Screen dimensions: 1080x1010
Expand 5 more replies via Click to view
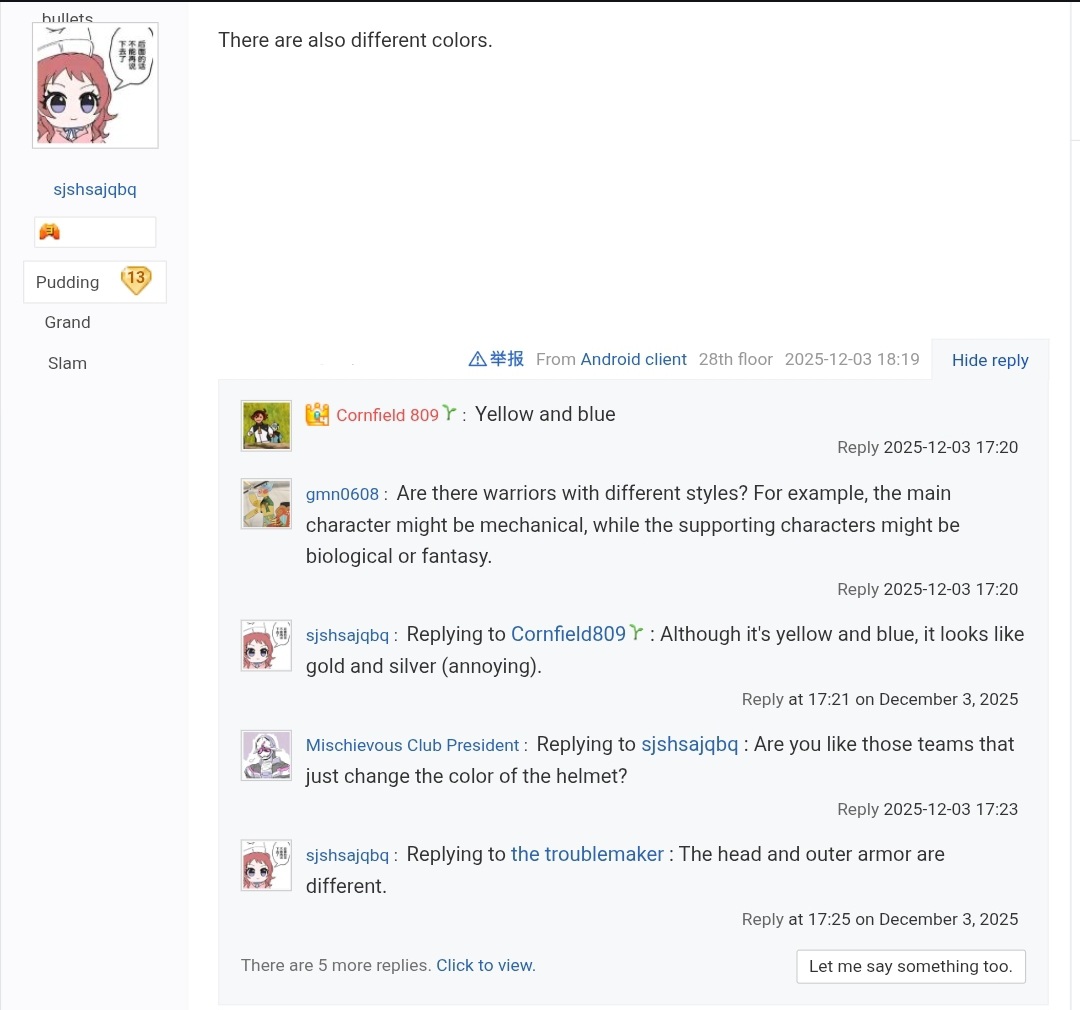pos(486,965)
